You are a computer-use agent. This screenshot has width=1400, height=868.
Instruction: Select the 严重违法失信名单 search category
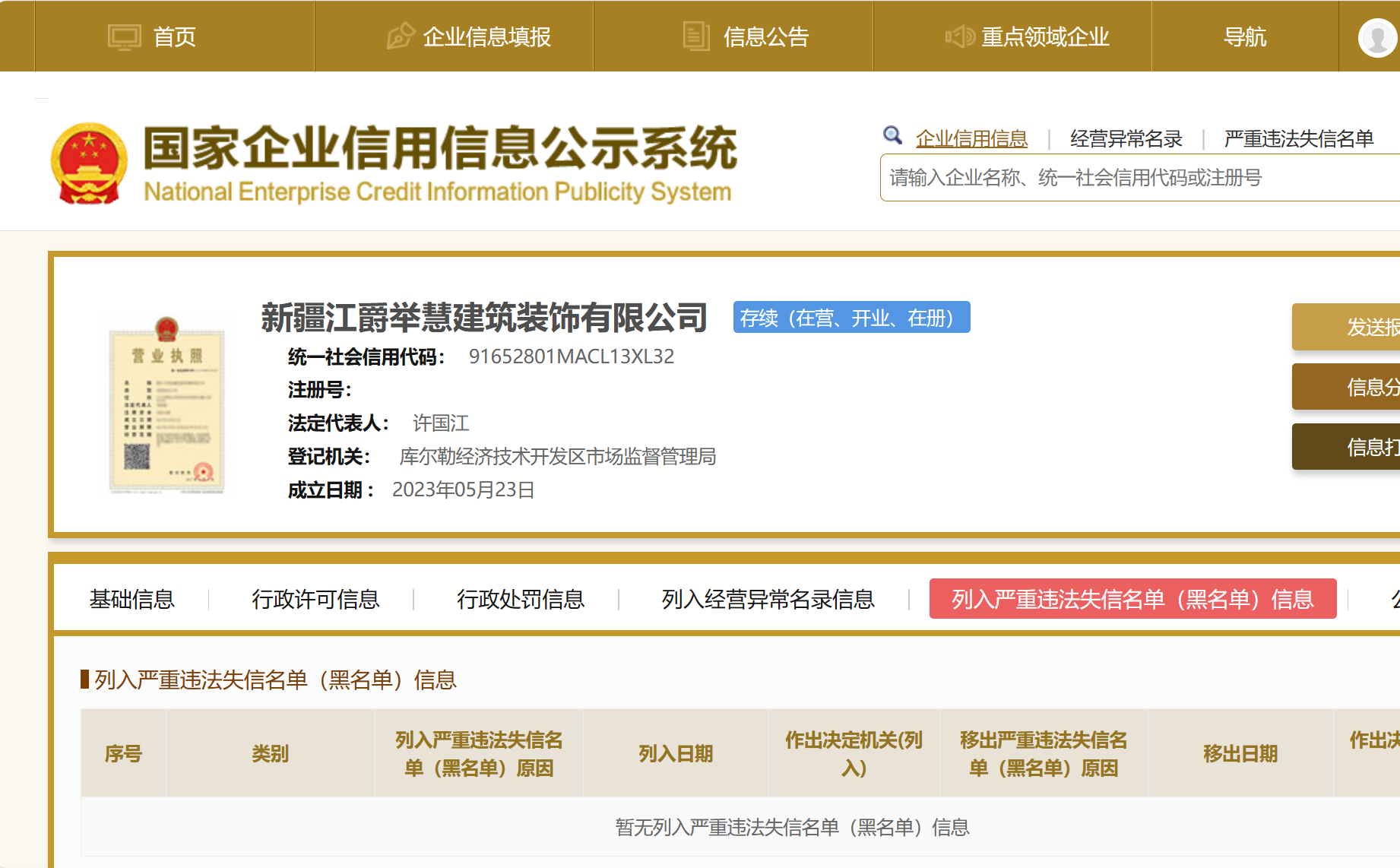(x=1299, y=138)
